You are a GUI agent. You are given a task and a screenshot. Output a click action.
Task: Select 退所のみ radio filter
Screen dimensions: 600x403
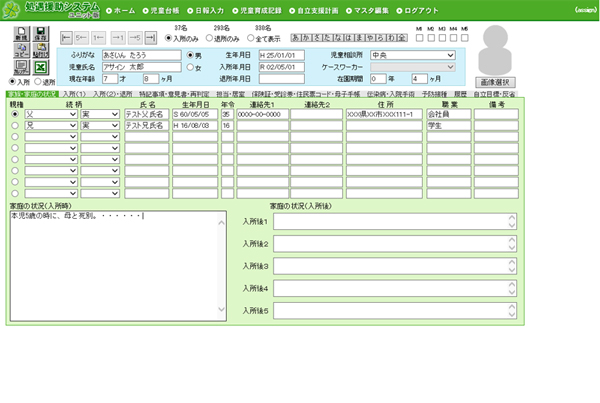209,38
